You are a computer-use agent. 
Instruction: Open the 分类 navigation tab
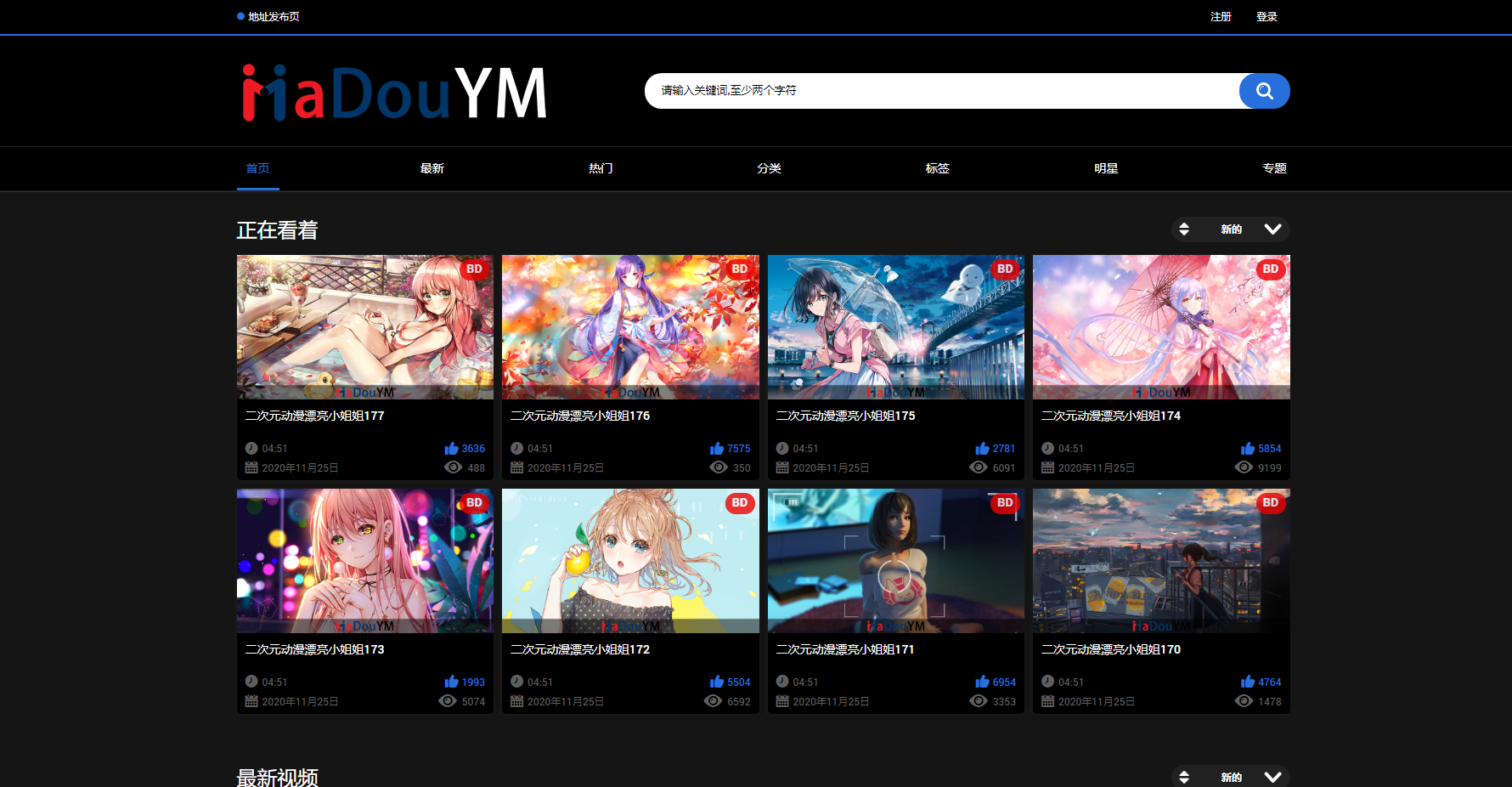(x=768, y=168)
